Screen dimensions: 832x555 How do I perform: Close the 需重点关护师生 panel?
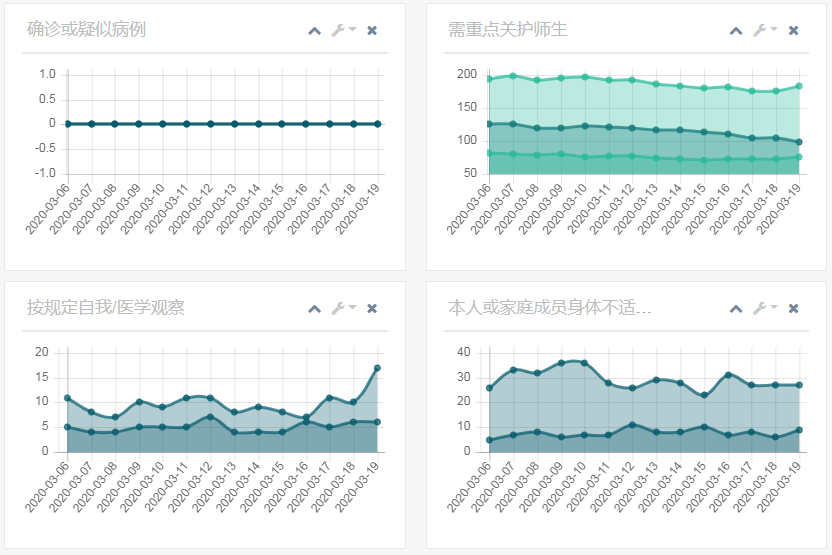coord(794,31)
